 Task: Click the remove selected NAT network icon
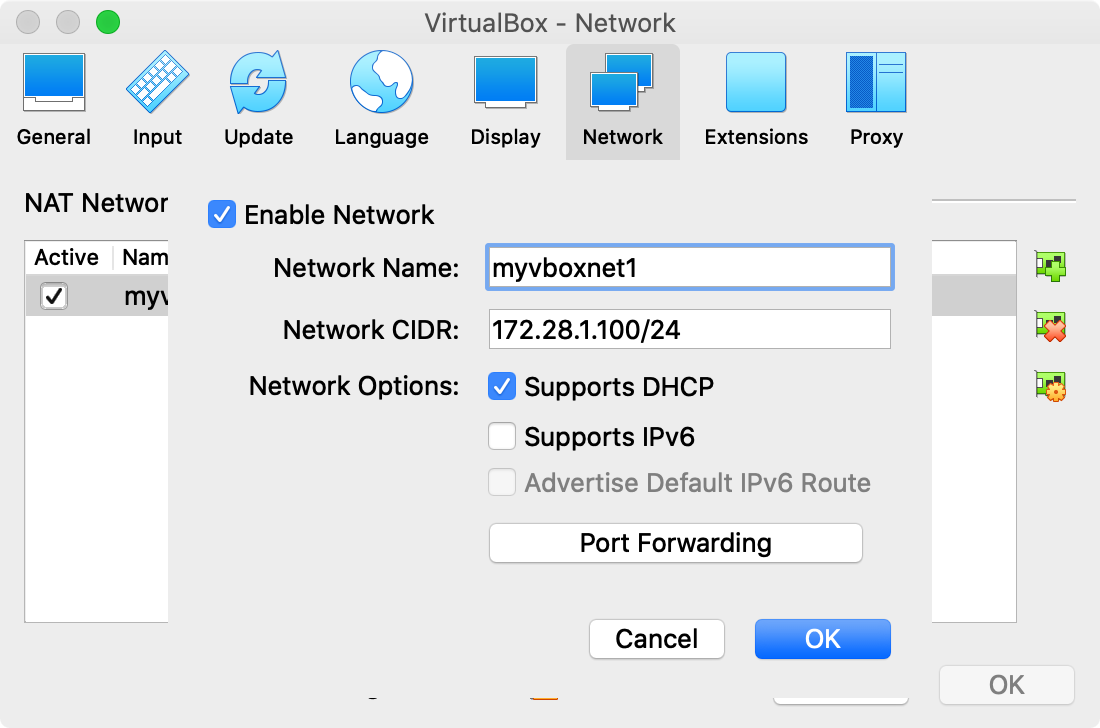coord(1050,326)
